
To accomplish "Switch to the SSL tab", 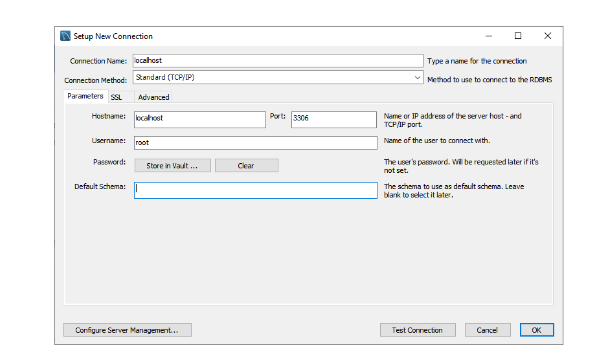I will point(116,97).
